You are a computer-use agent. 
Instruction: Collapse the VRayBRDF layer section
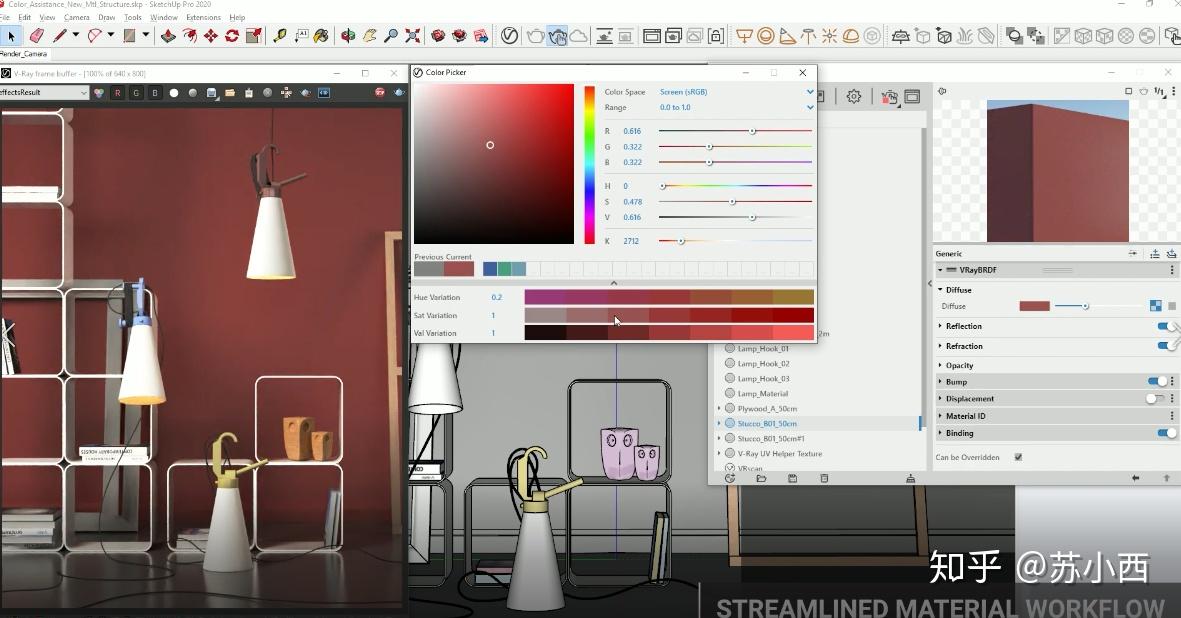[940, 269]
